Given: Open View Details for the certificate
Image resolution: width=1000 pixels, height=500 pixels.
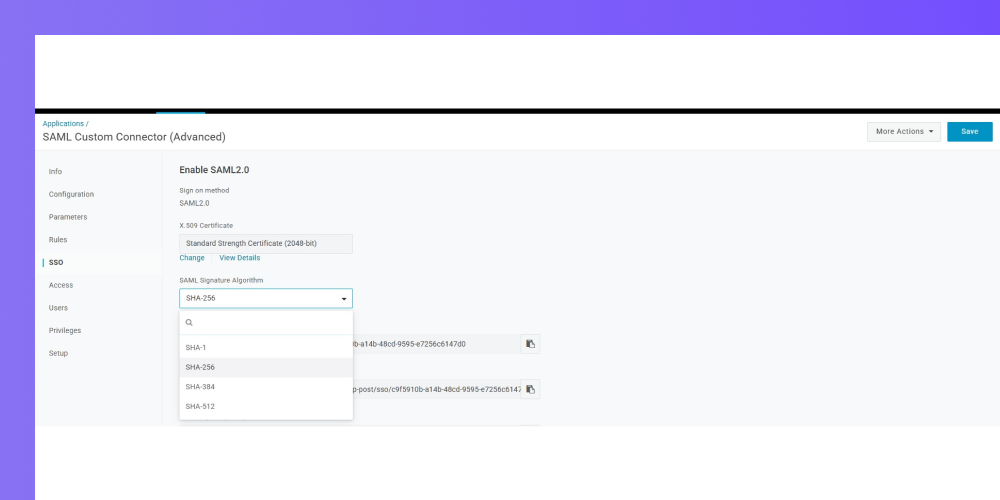Looking at the screenshot, I should (x=240, y=258).
